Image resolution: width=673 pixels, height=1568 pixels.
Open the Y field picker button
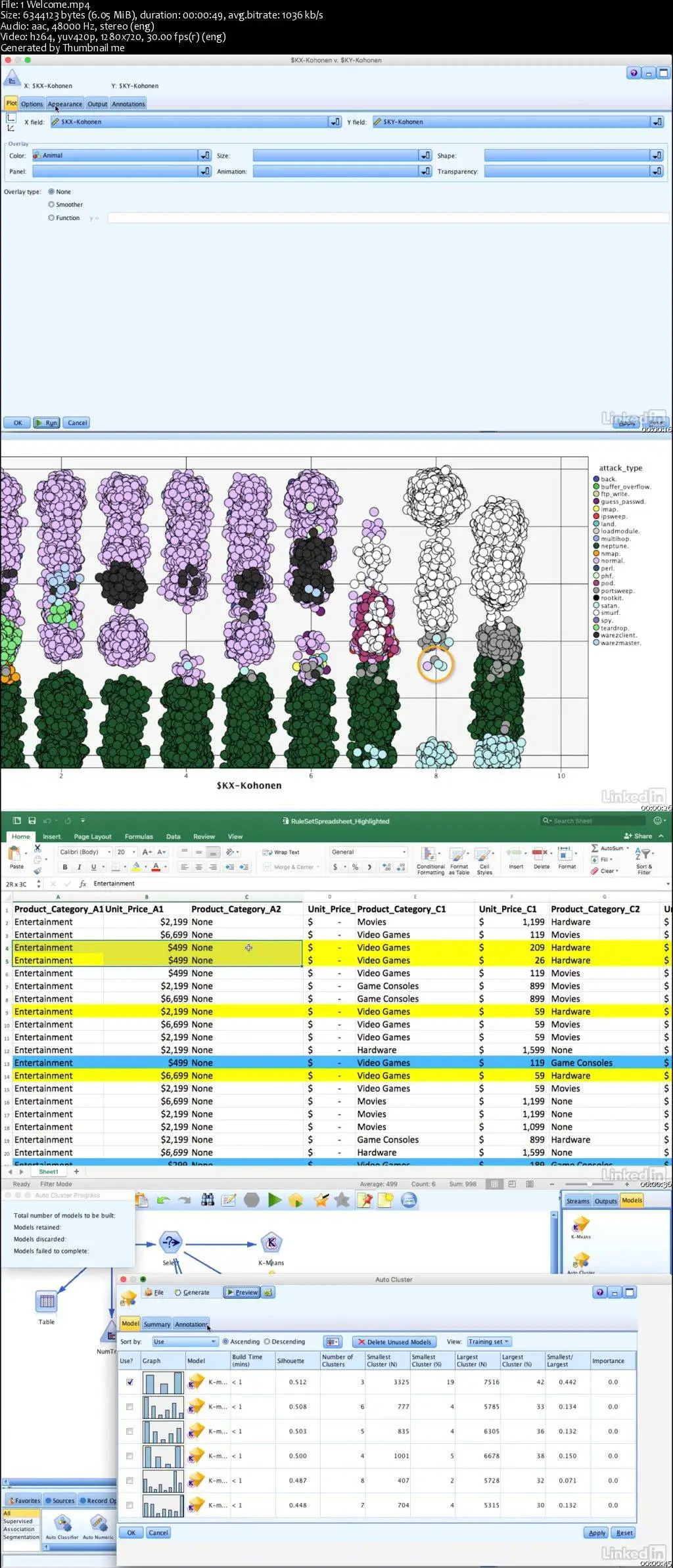point(657,122)
